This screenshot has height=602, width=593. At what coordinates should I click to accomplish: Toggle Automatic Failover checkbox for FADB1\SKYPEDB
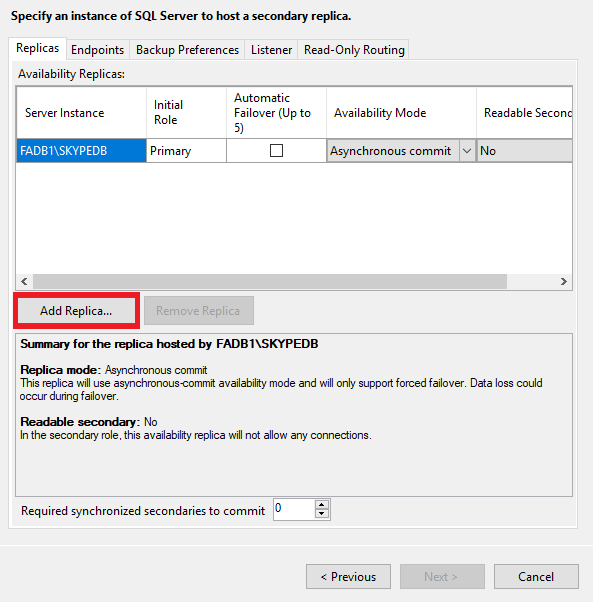(276, 150)
